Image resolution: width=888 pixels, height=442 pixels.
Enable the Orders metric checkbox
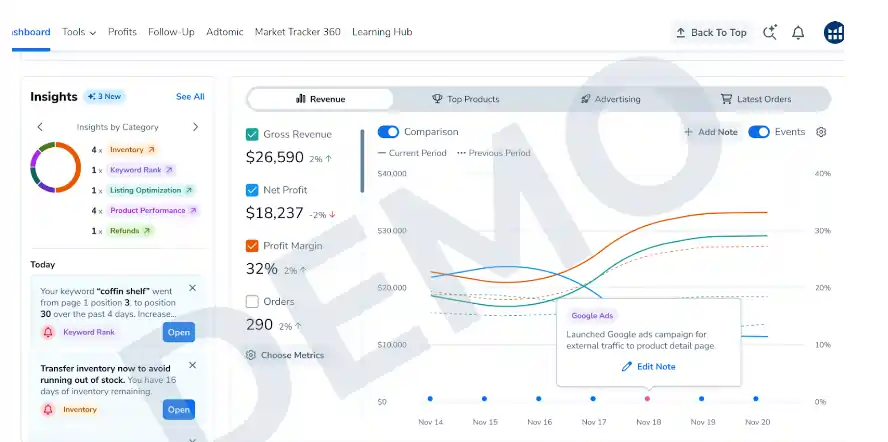[x=253, y=301]
